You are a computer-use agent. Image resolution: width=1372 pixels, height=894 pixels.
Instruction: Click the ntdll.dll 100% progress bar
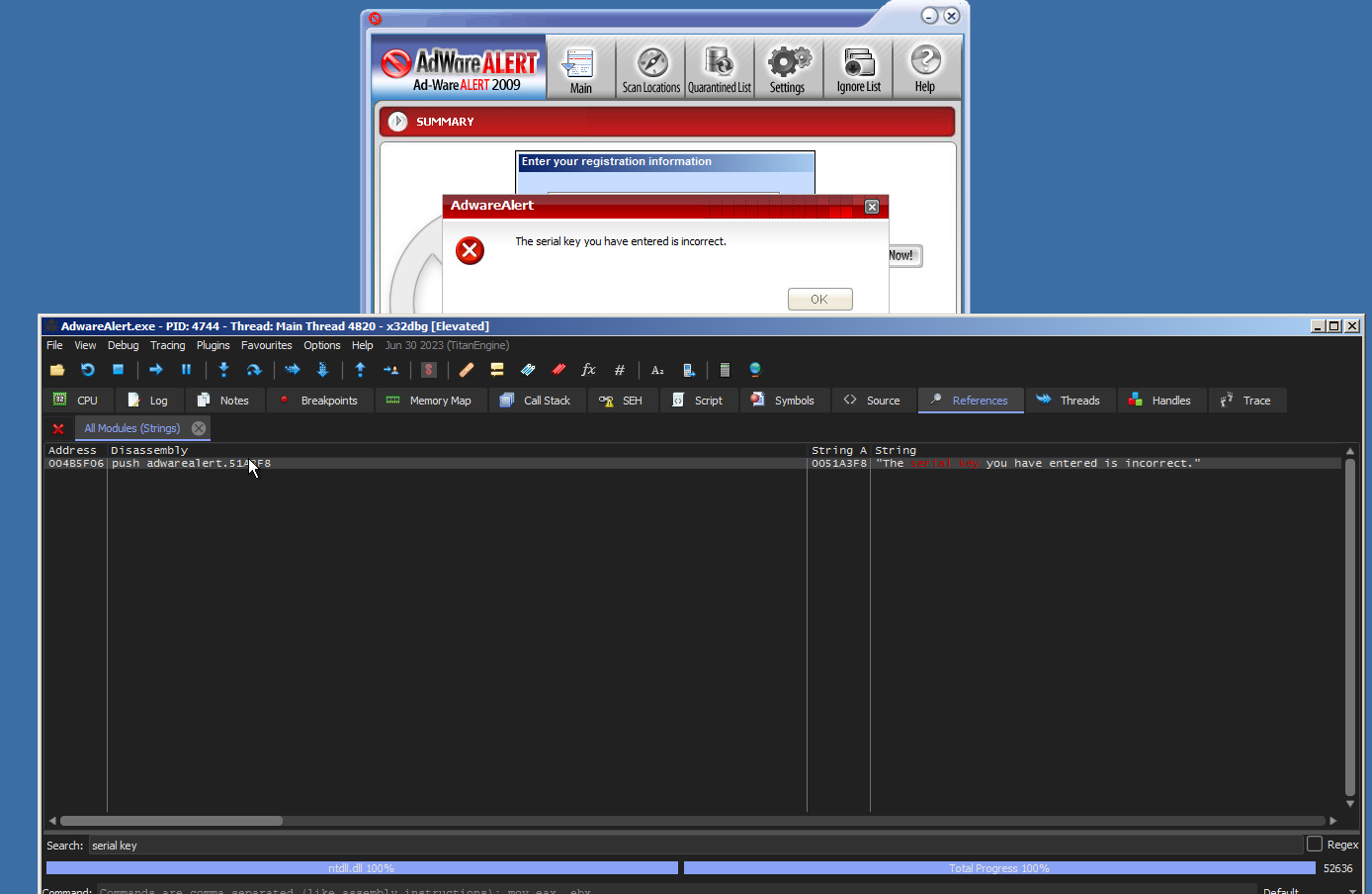coord(362,868)
